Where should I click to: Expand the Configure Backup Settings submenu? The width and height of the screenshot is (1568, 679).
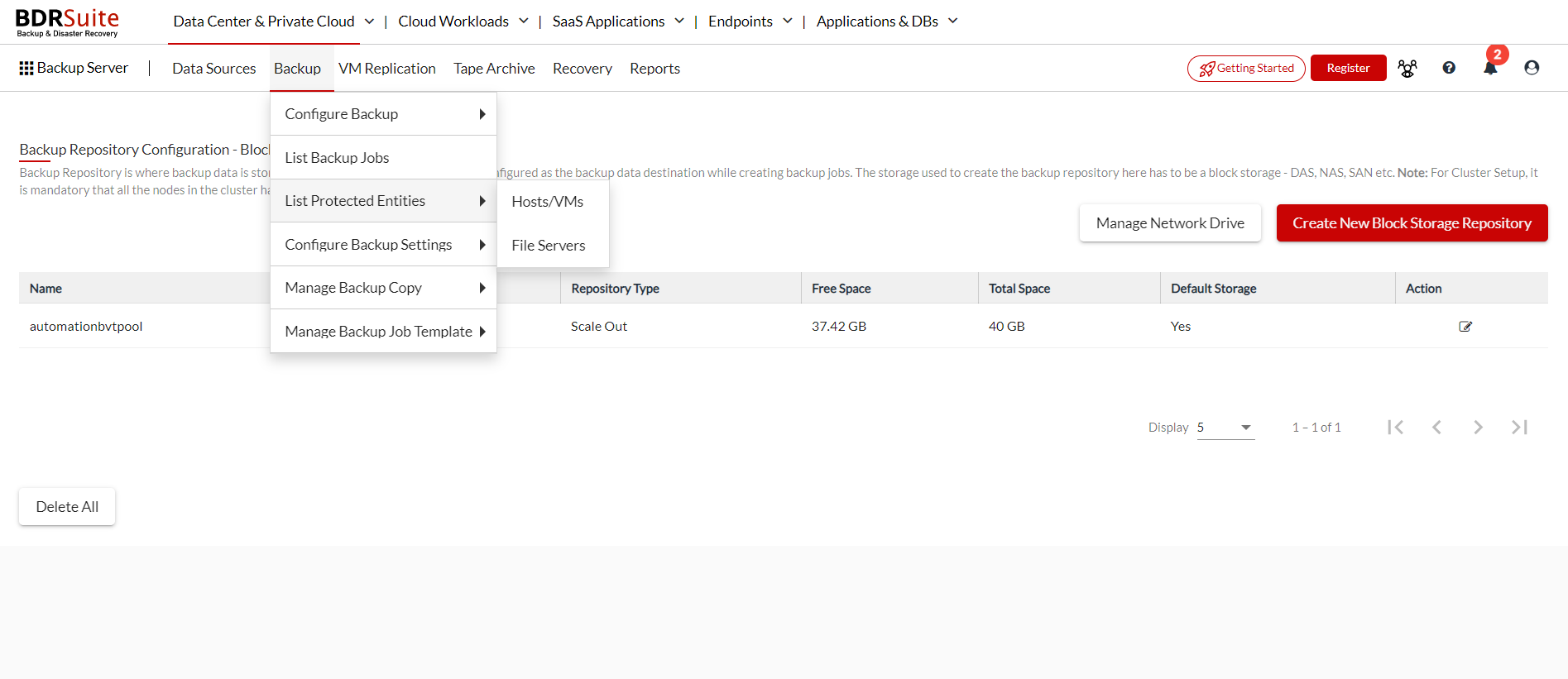click(x=383, y=245)
